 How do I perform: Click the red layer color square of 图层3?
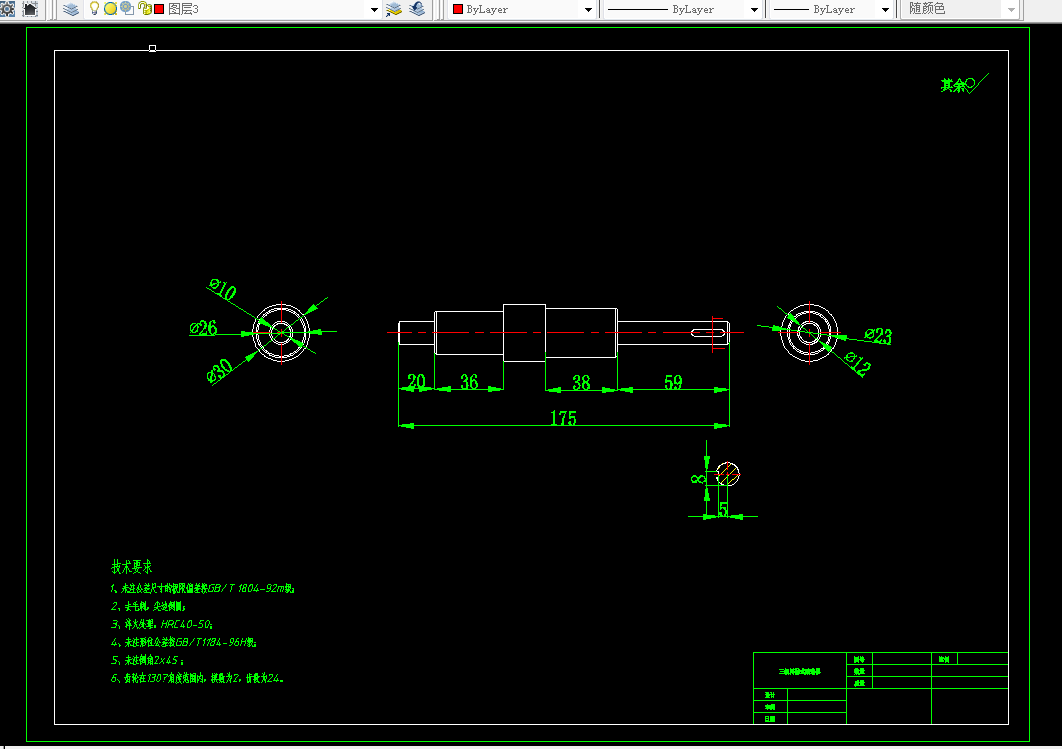[159, 9]
